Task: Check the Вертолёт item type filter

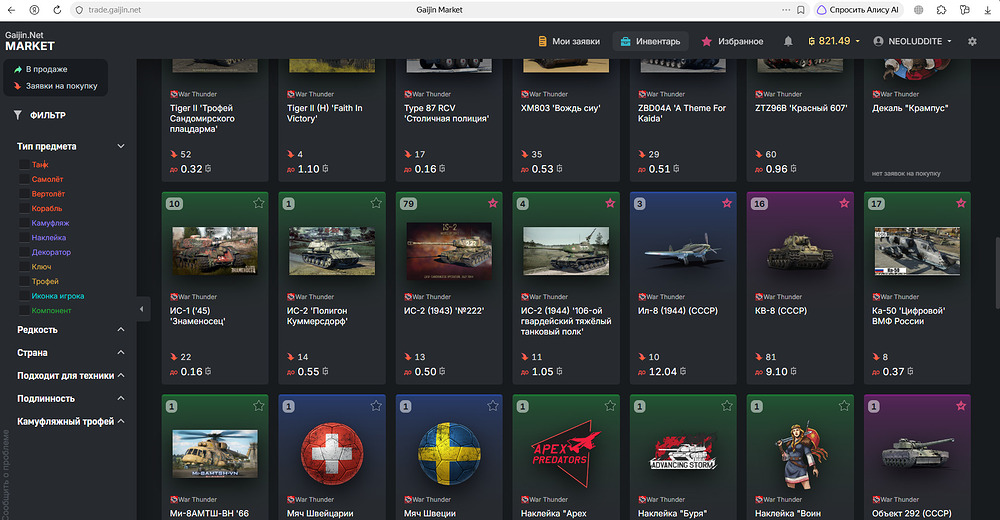Action: (24, 194)
